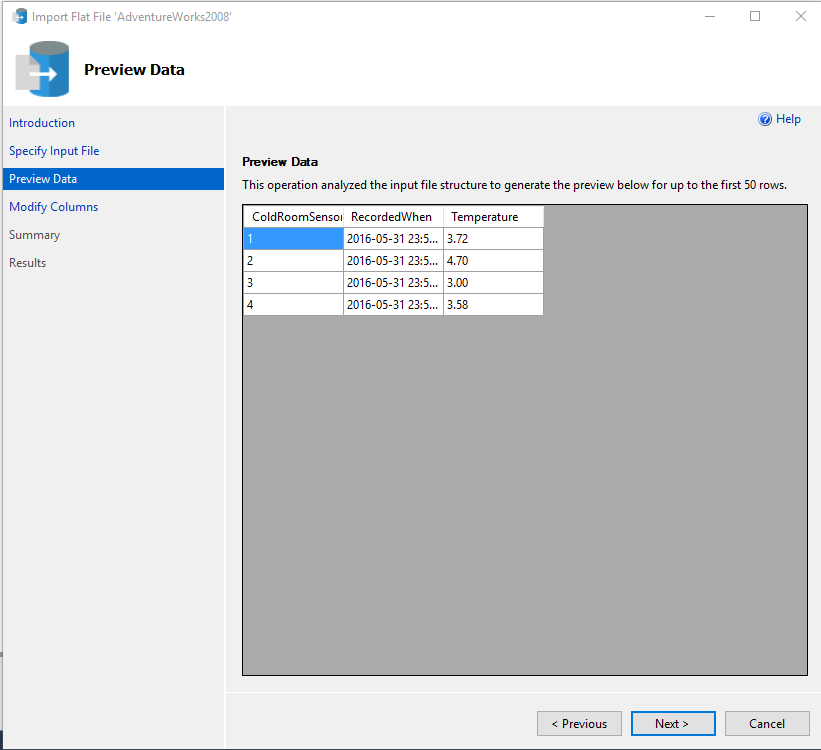Click sensor number 3 cell
Screen dimensions: 821x750
[293, 283]
